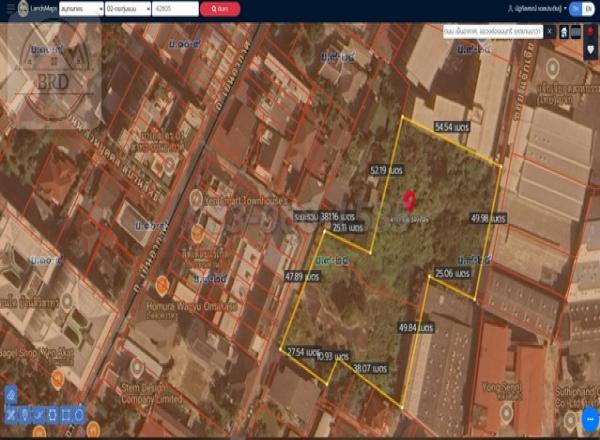Screen dimensions: 600x440
Task: Switch language to TH
Action: point(576,8)
